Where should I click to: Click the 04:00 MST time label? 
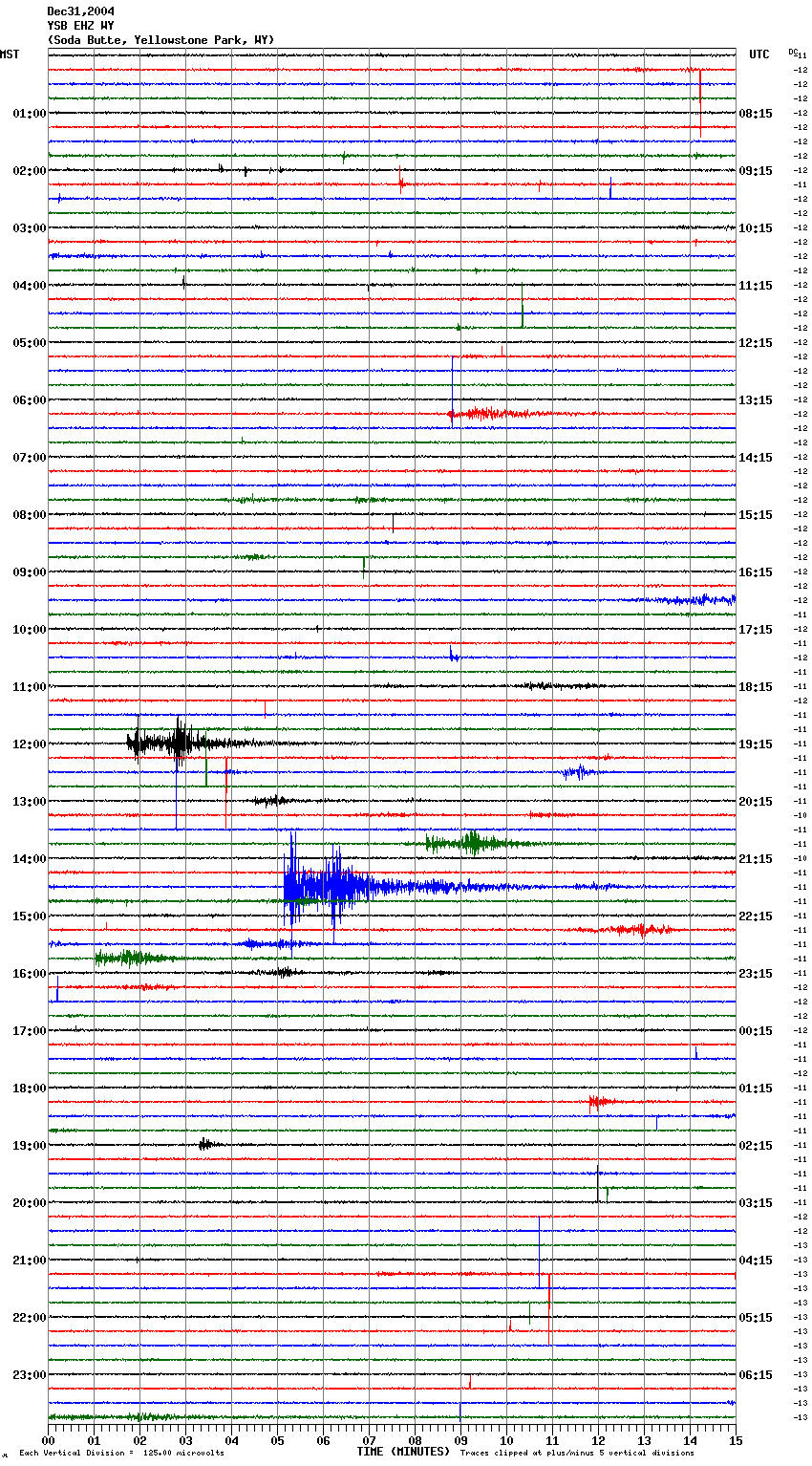coord(29,285)
